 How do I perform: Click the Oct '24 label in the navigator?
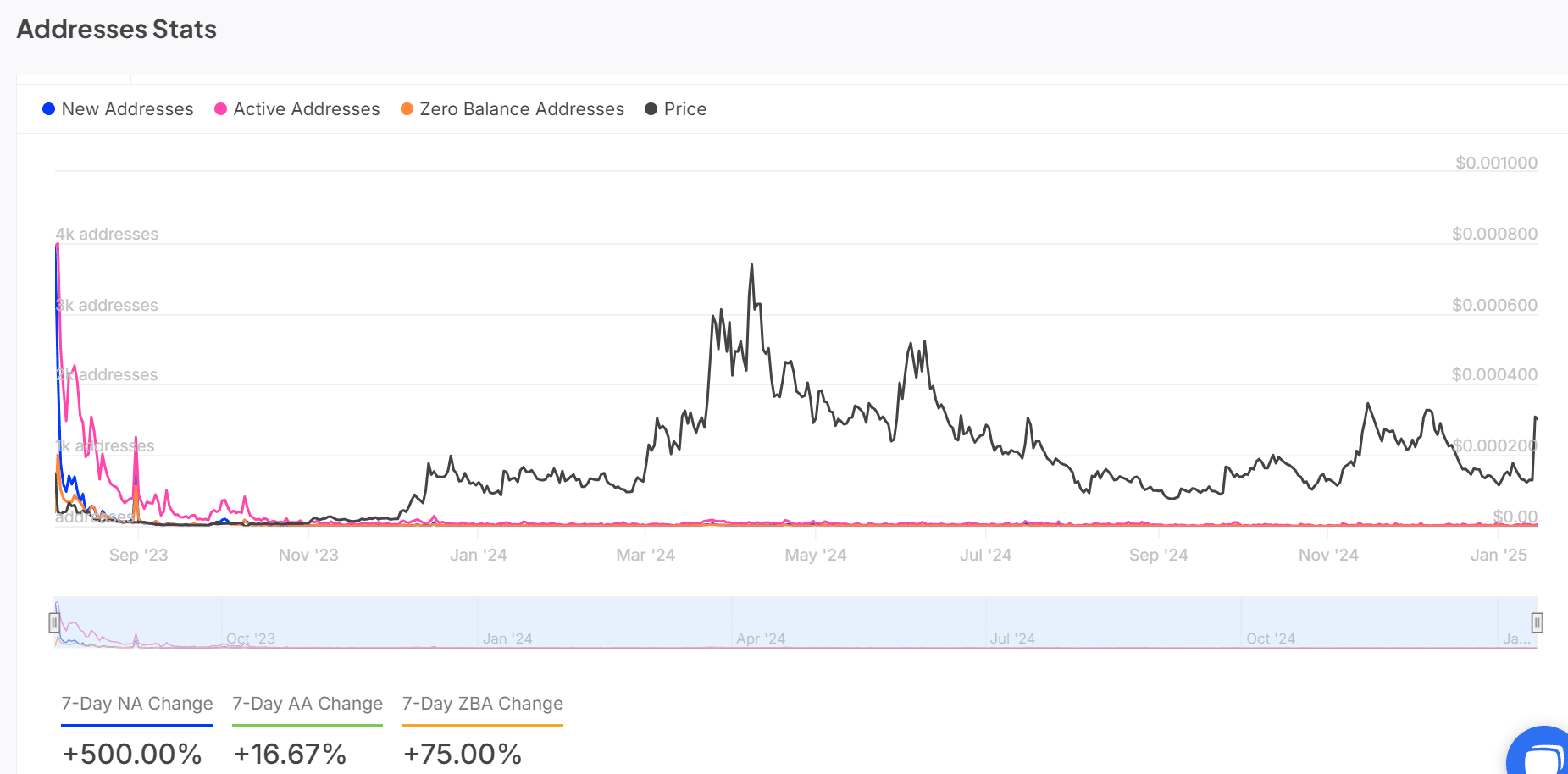pyautogui.click(x=1271, y=639)
